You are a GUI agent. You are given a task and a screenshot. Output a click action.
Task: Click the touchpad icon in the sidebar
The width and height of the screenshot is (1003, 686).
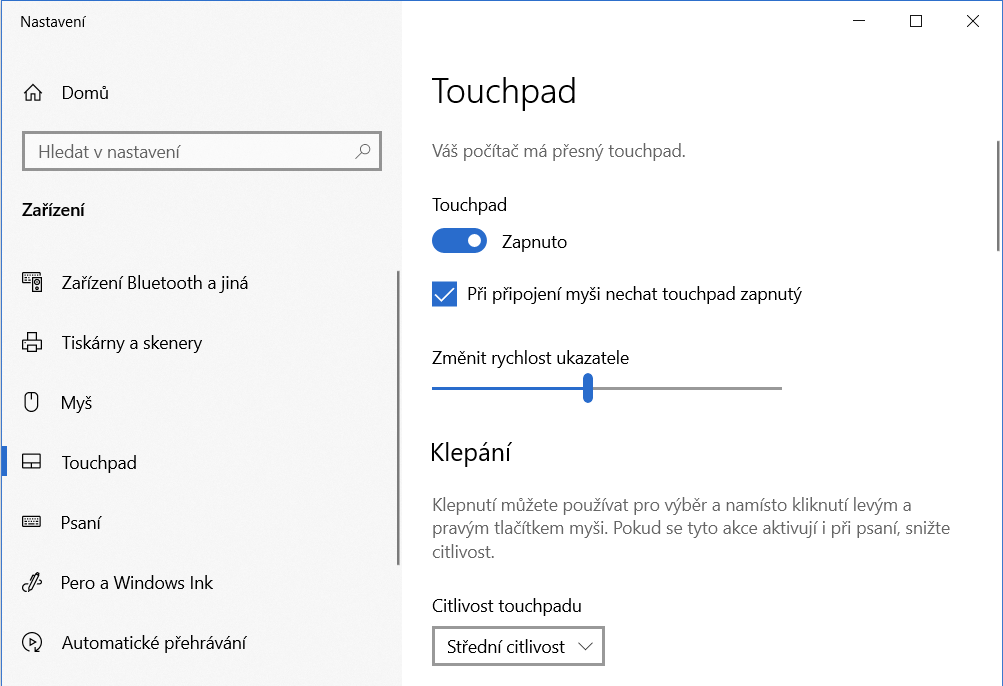click(31, 461)
